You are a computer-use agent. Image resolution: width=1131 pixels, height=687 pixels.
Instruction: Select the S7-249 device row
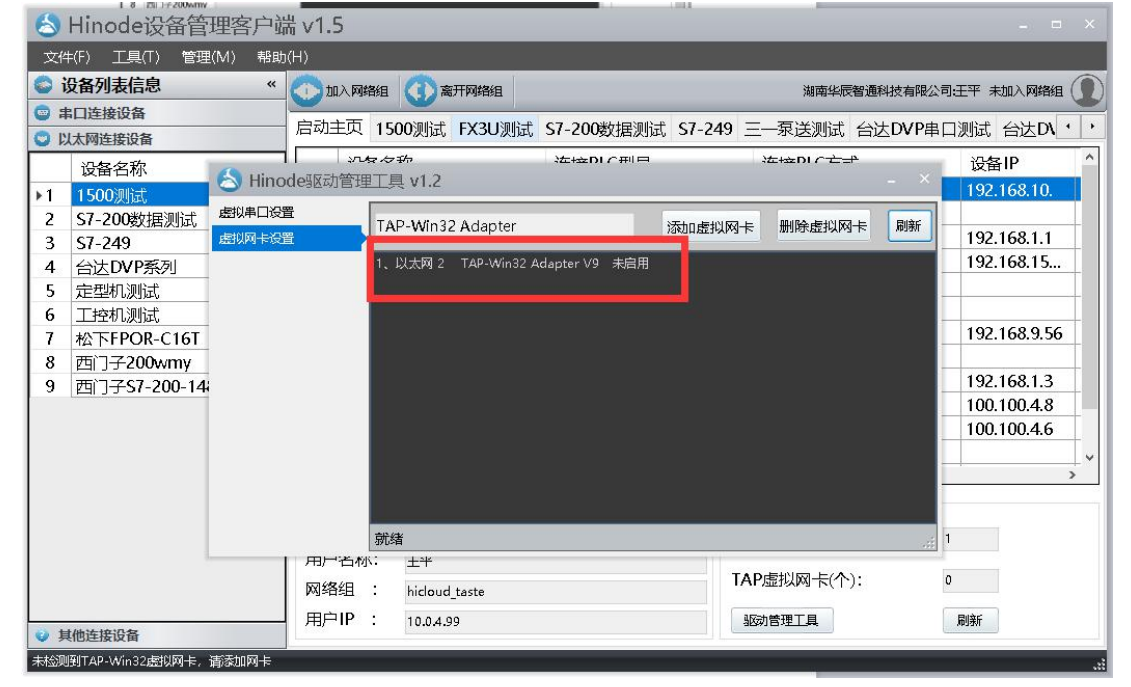pos(103,243)
